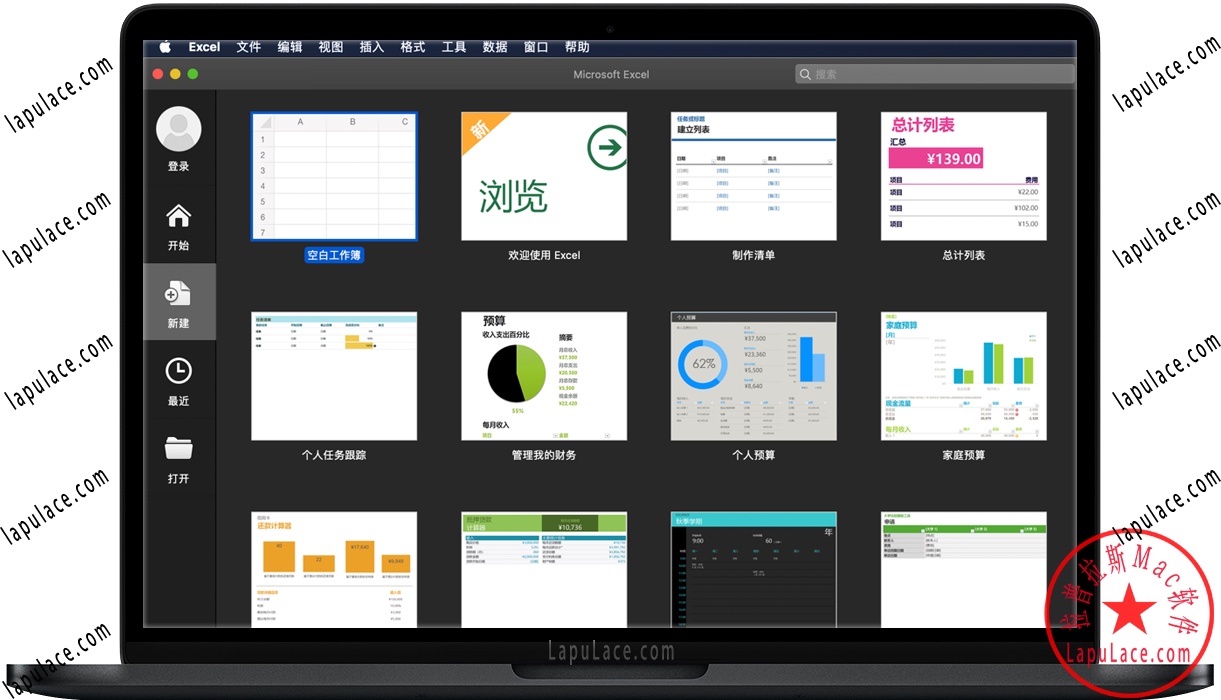Open the 家庭预算 template

click(963, 376)
